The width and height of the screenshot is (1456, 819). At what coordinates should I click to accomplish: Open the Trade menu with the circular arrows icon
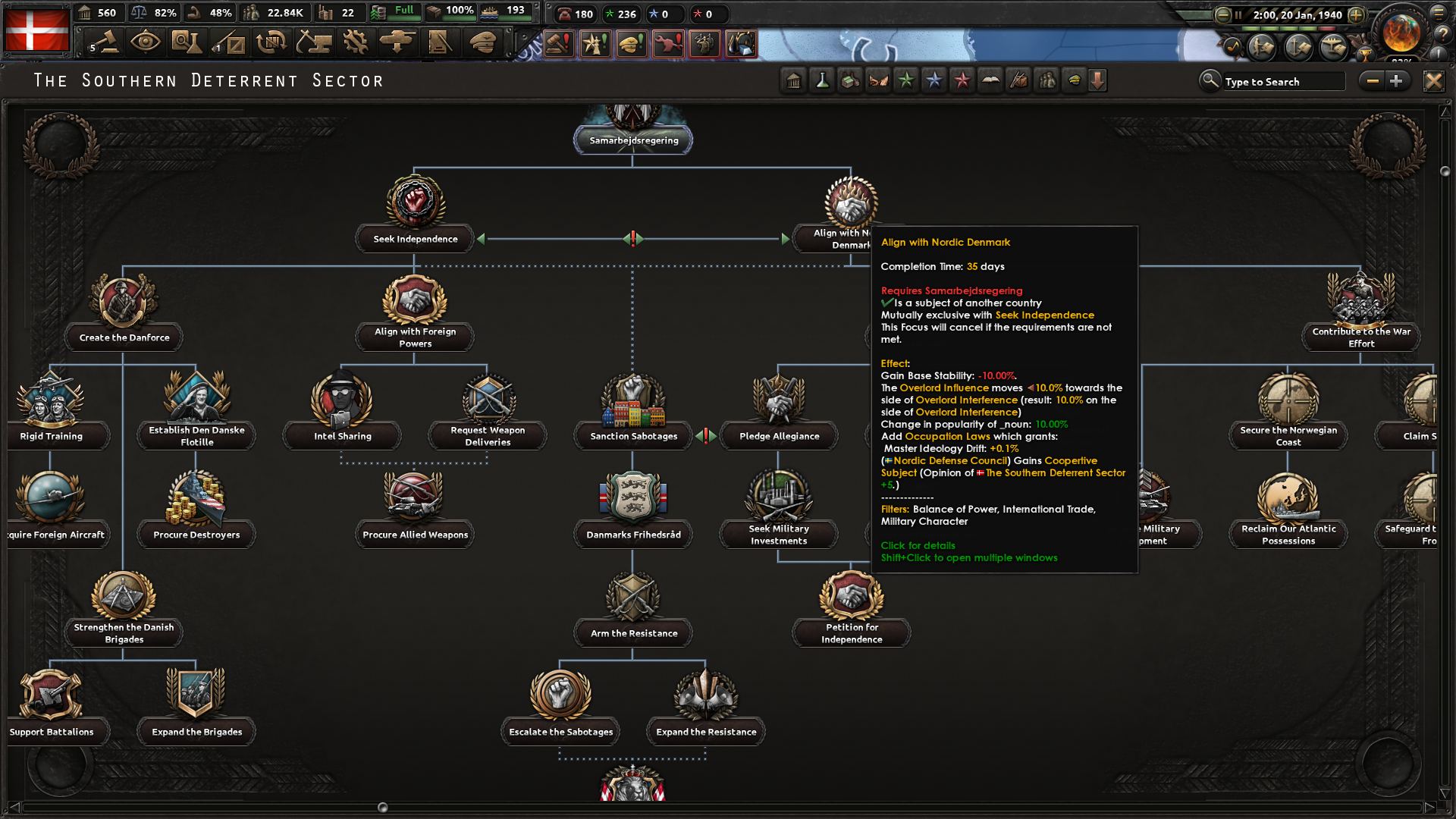point(272,43)
